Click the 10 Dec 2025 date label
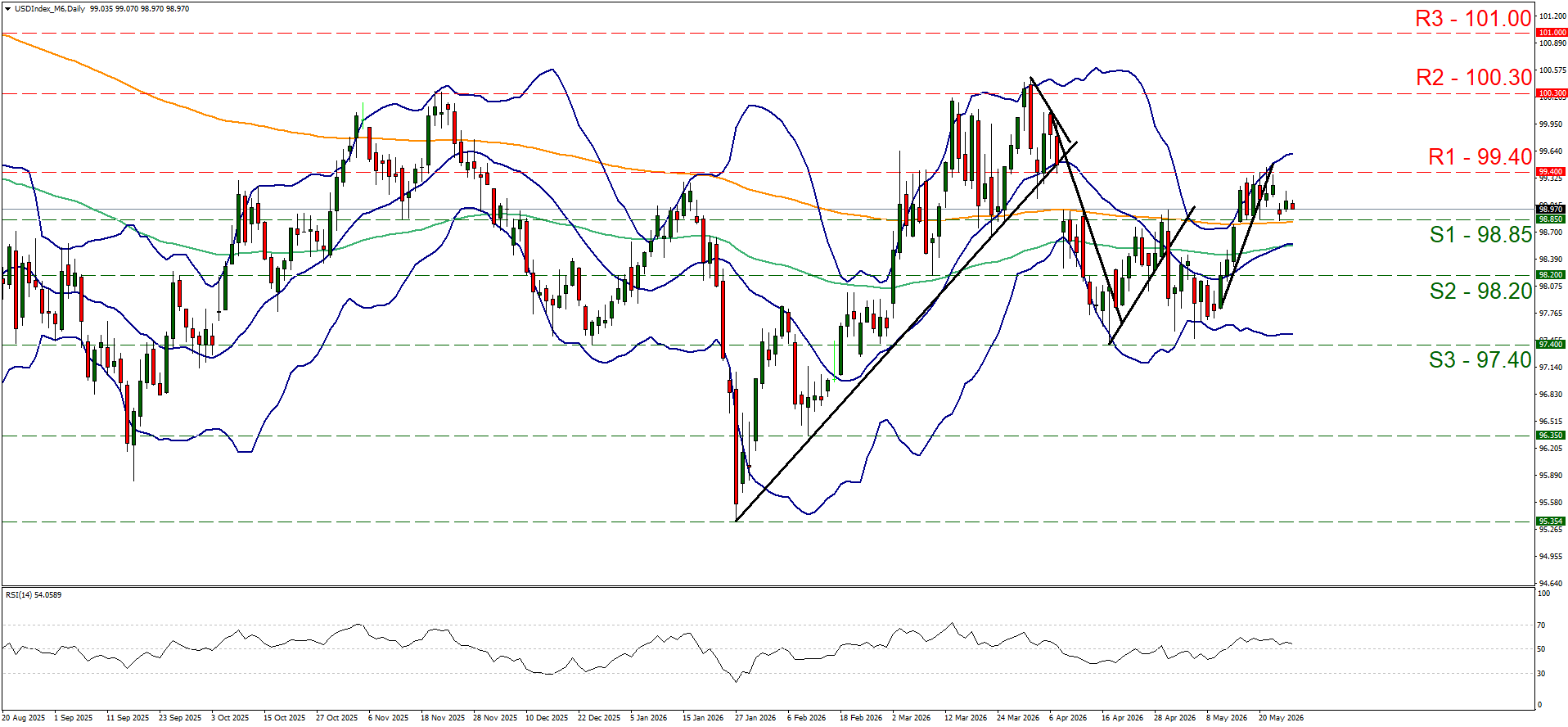This screenshot has width=1568, height=727. [x=547, y=718]
